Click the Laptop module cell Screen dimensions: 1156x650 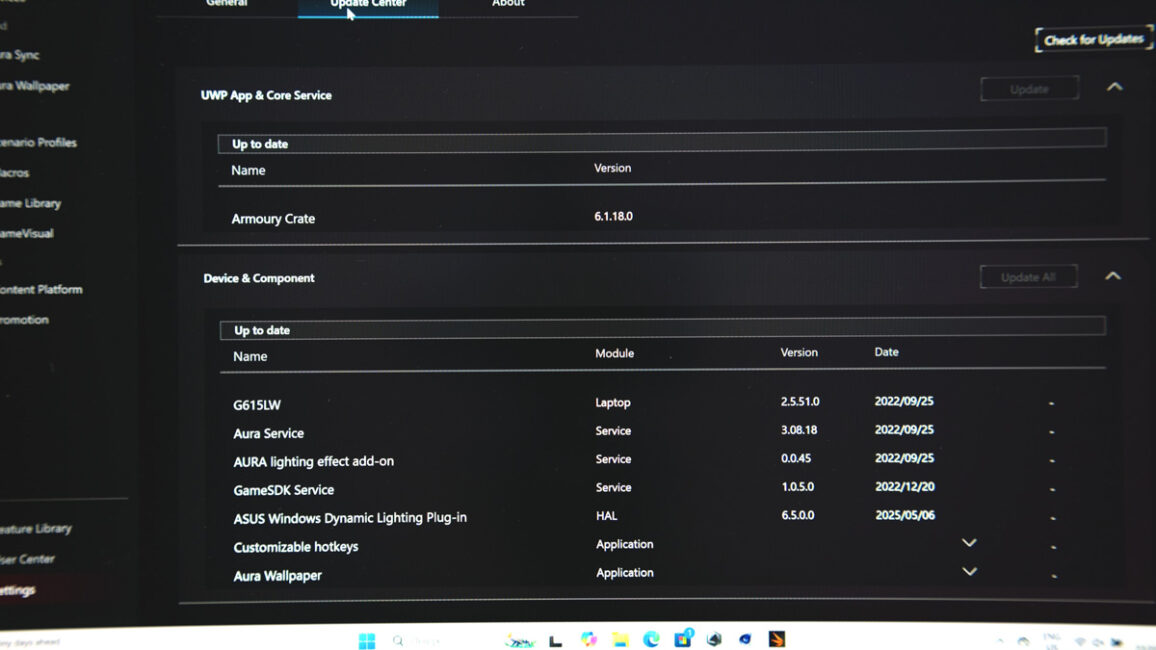coord(613,402)
